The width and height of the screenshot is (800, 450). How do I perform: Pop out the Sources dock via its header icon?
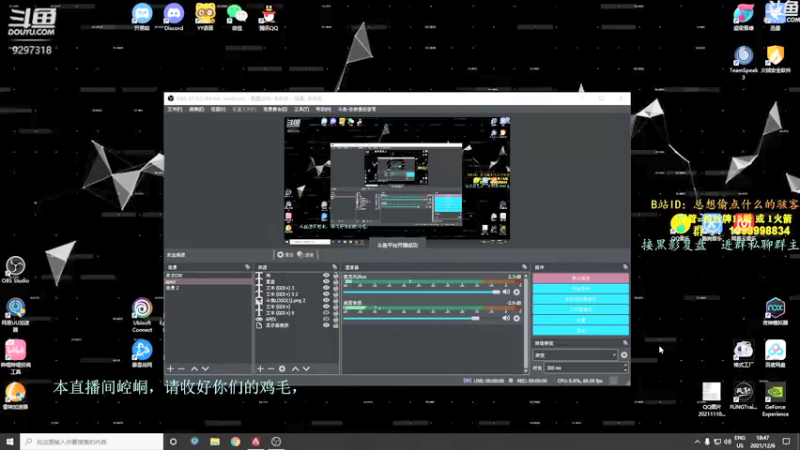pos(335,267)
